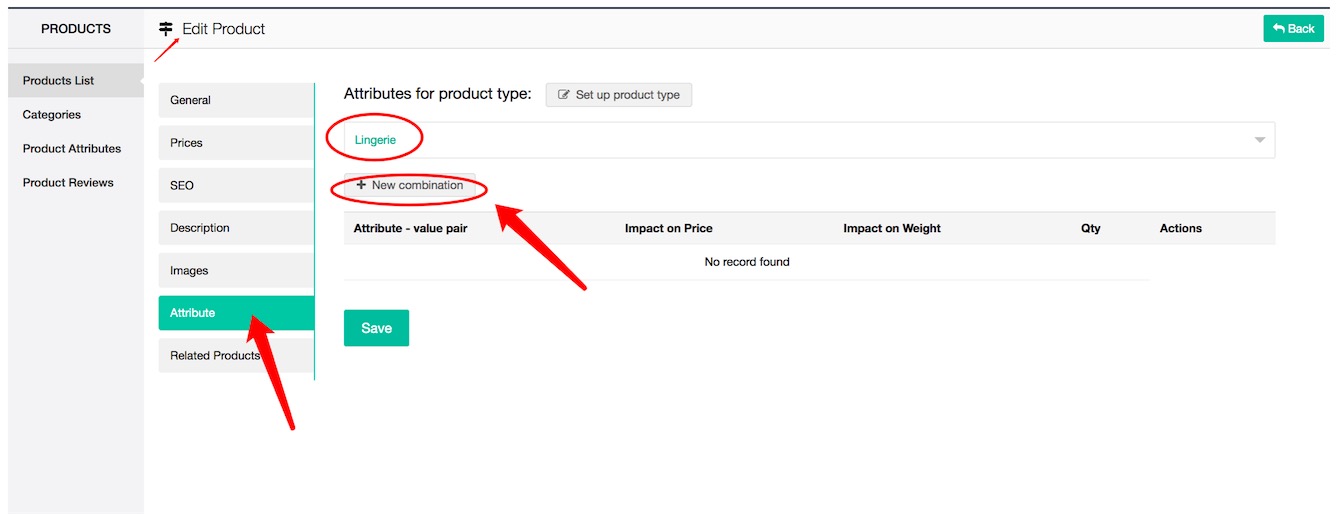
Task: Select the active Attribute tab
Action: (x=193, y=313)
